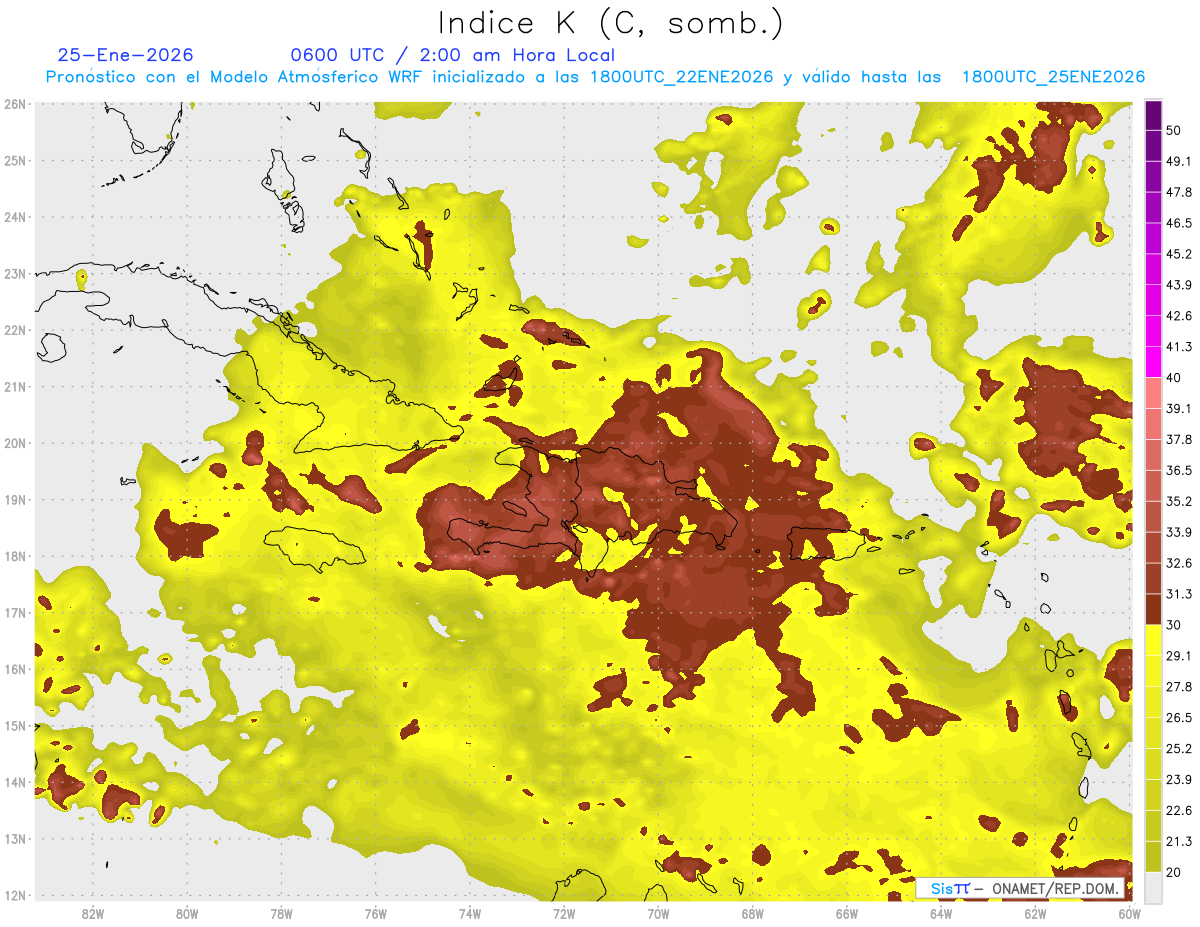
Task: Click the 62W longitude label
Action: point(1035,914)
